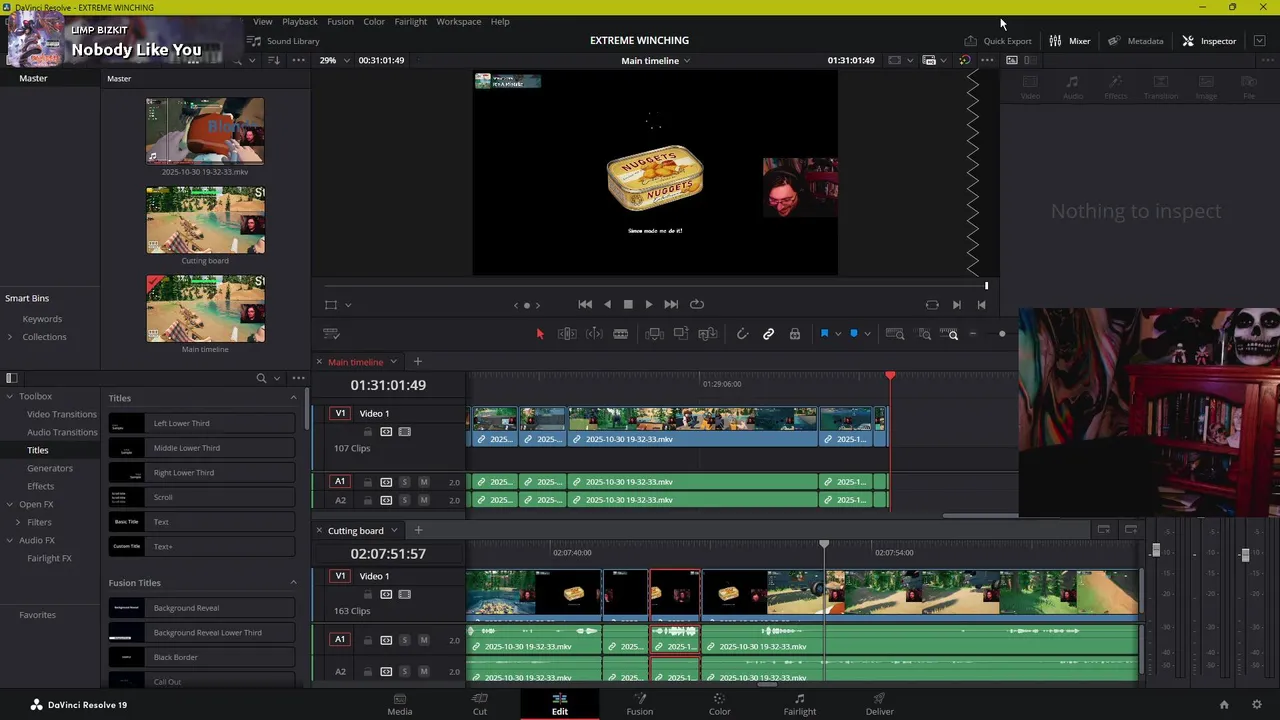Expand the Open FX tree
The image size is (1280, 720).
pos(10,505)
